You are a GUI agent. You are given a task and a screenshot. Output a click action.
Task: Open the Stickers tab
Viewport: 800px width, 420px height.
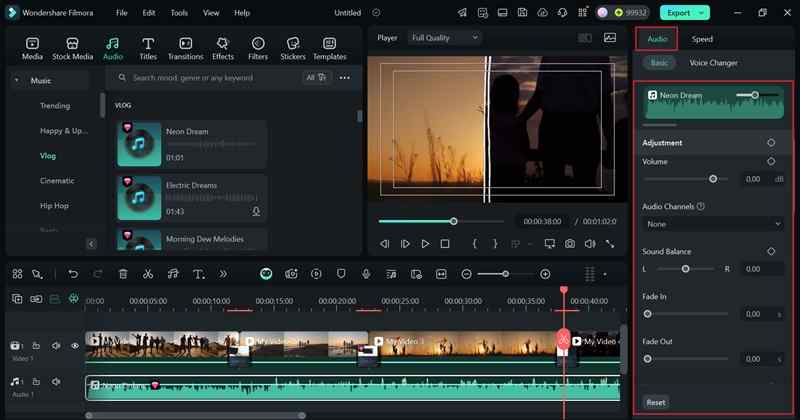pos(293,49)
